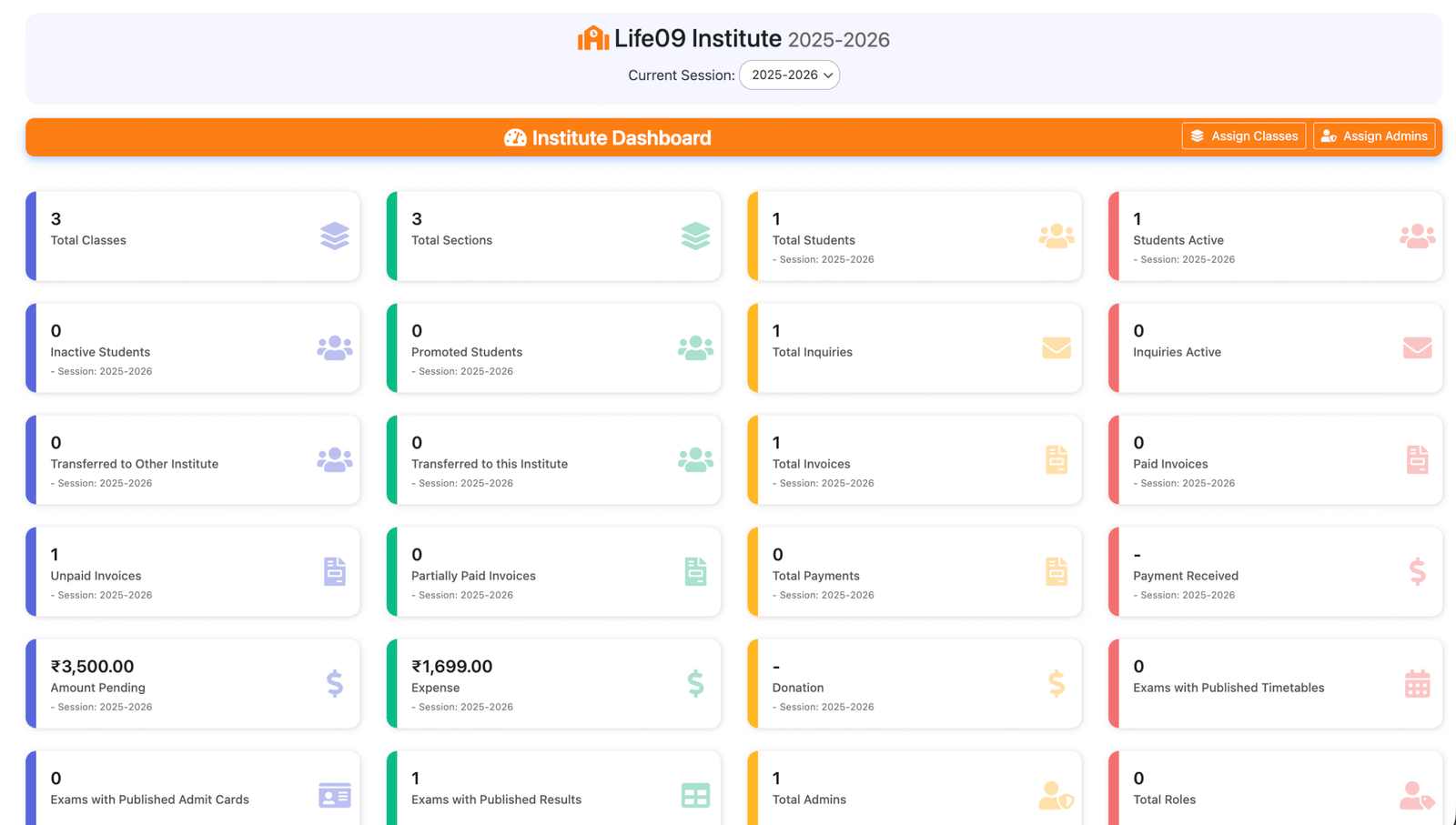Viewport: 1456px width, 825px height.
Task: Select the Promoted Students card
Action: [553, 348]
